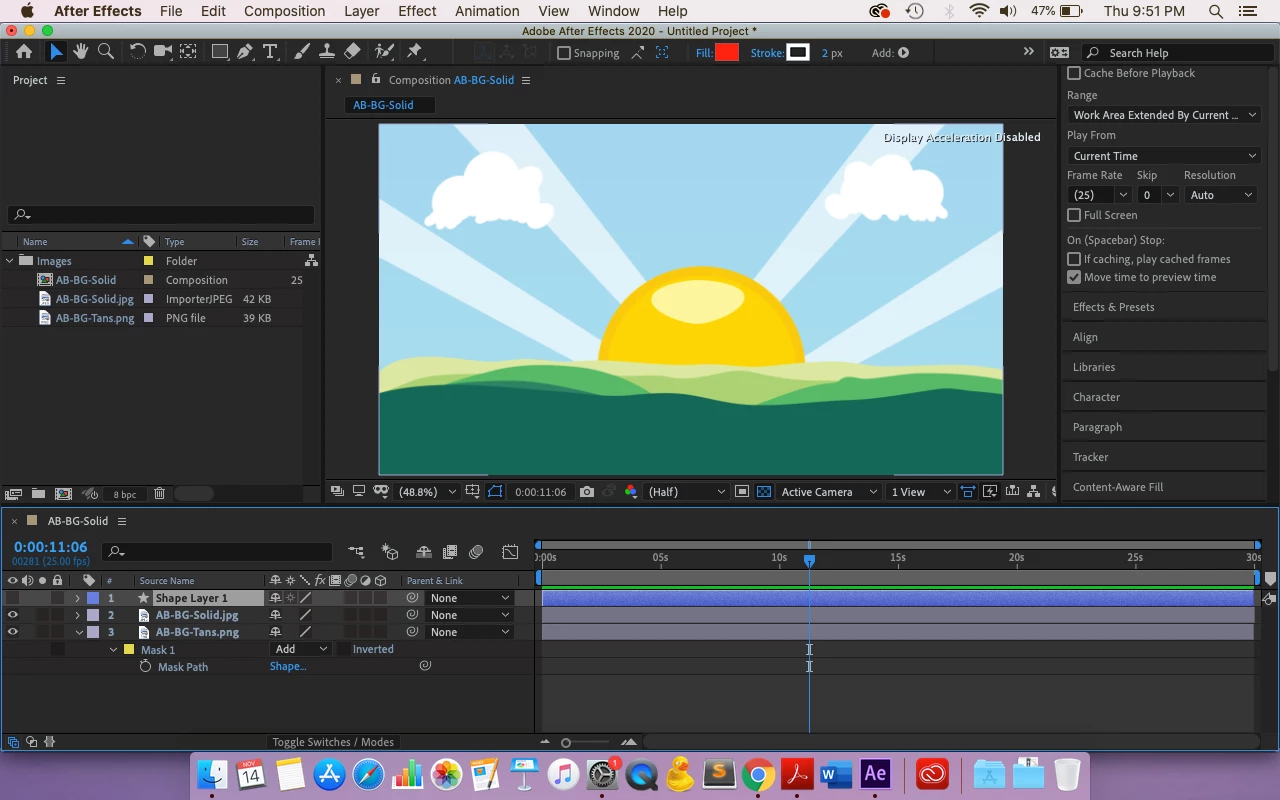Click the Draft 3D icon in timeline
Viewport: 1280px width, 800px height.
[x=391, y=551]
